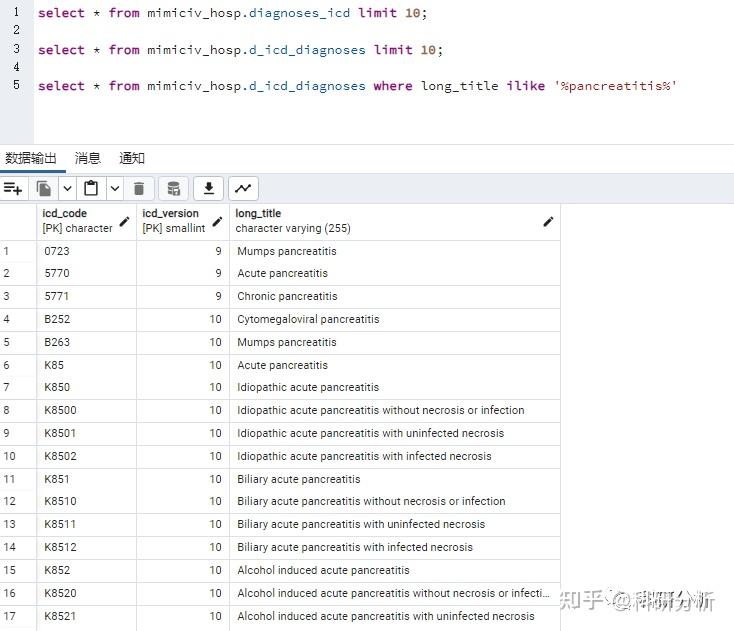Screen dimensions: 734x631
Task: Click cell with code 5770
Action: [x=86, y=274]
